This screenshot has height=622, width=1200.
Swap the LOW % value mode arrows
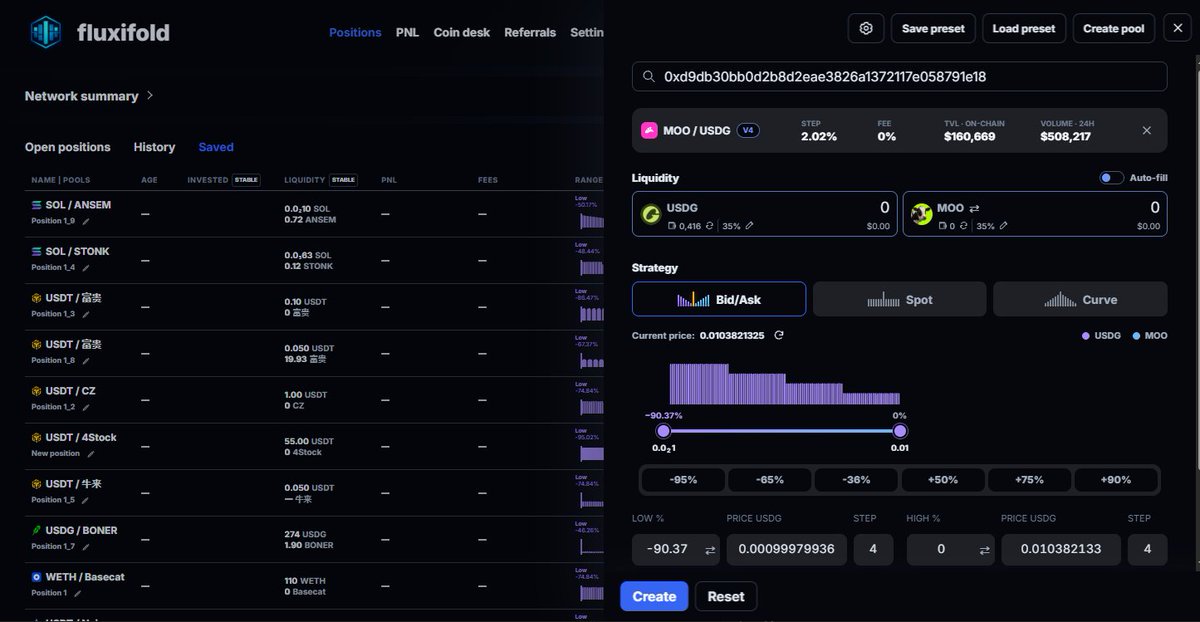(711, 550)
